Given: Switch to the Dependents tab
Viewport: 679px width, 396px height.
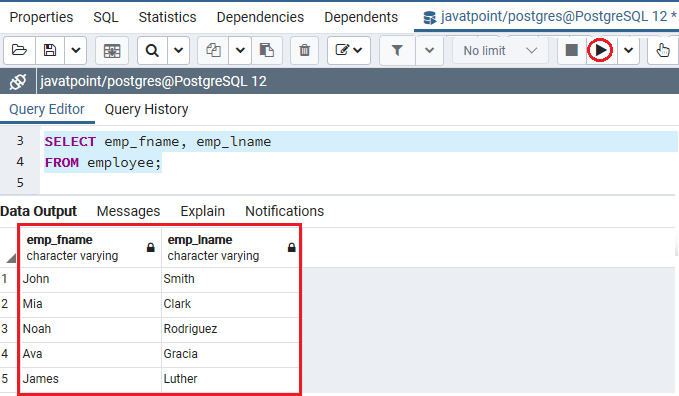Looking at the screenshot, I should [361, 17].
